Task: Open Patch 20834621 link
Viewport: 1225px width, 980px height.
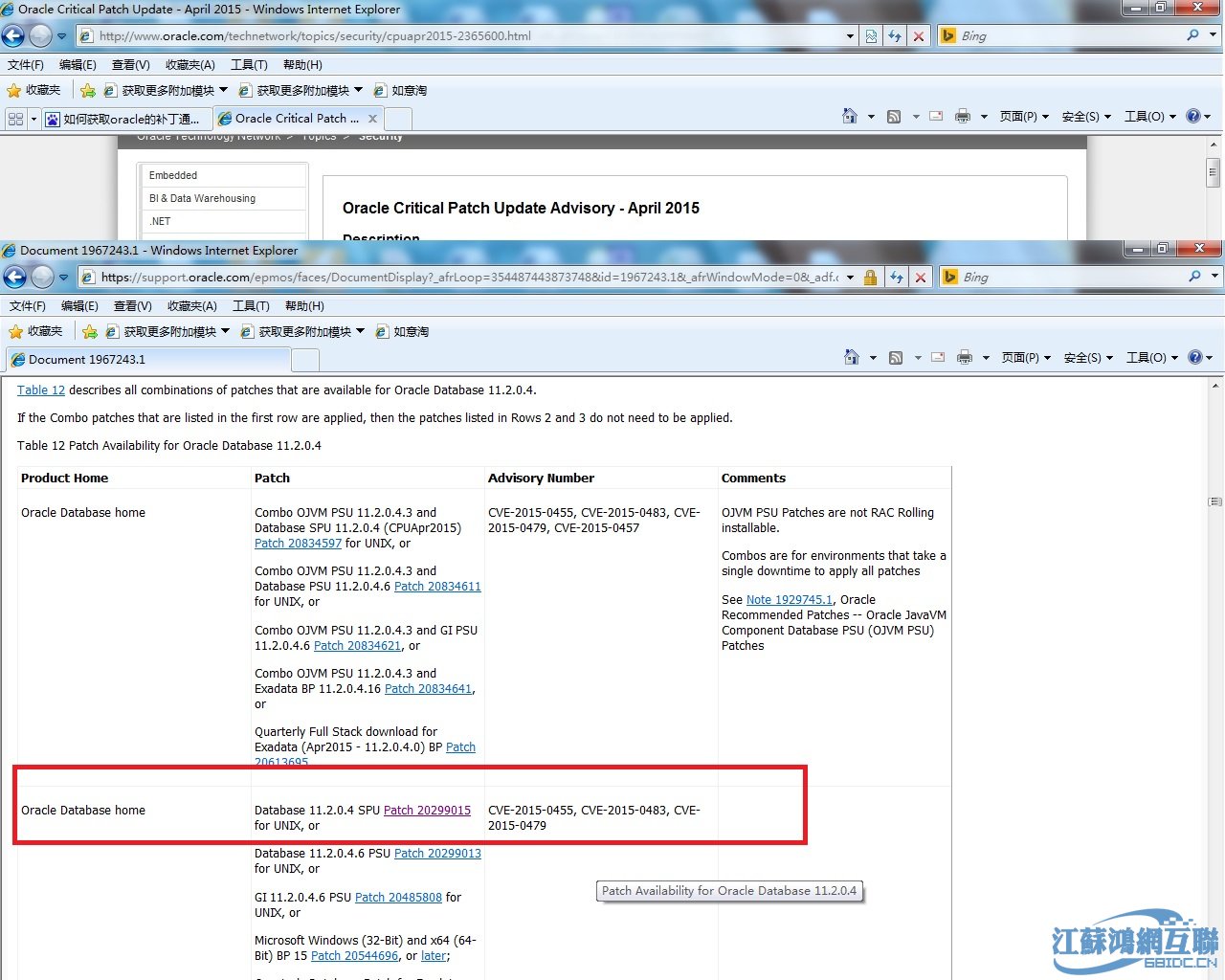Action: (357, 646)
